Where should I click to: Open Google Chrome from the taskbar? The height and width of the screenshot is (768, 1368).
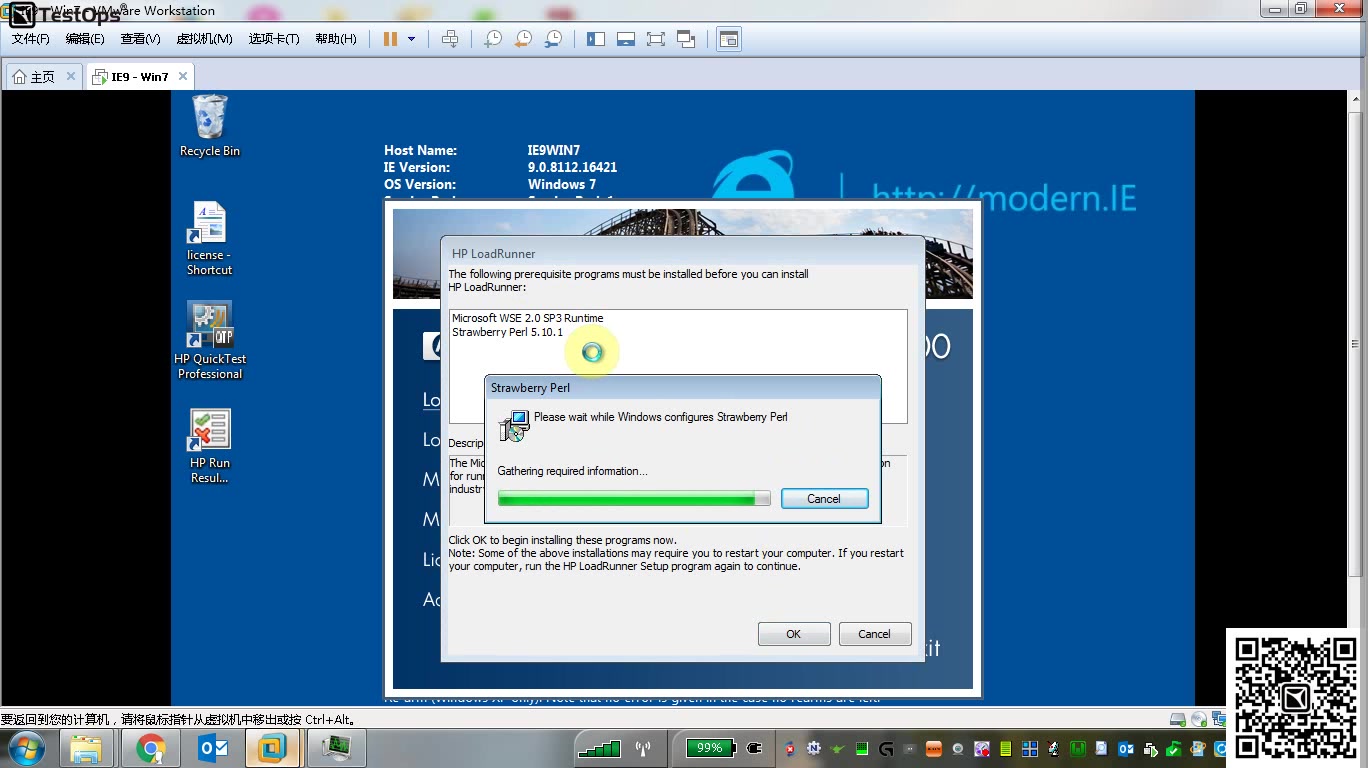tap(151, 748)
